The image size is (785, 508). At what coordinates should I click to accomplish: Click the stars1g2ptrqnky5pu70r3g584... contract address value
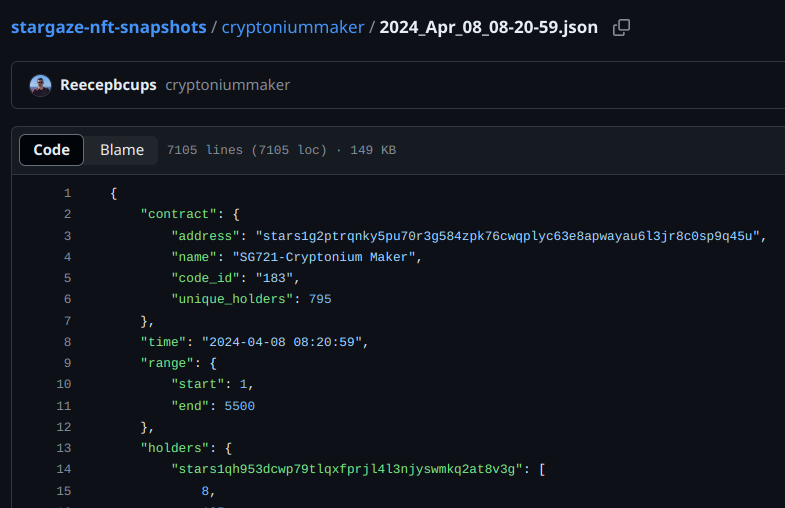[508, 236]
